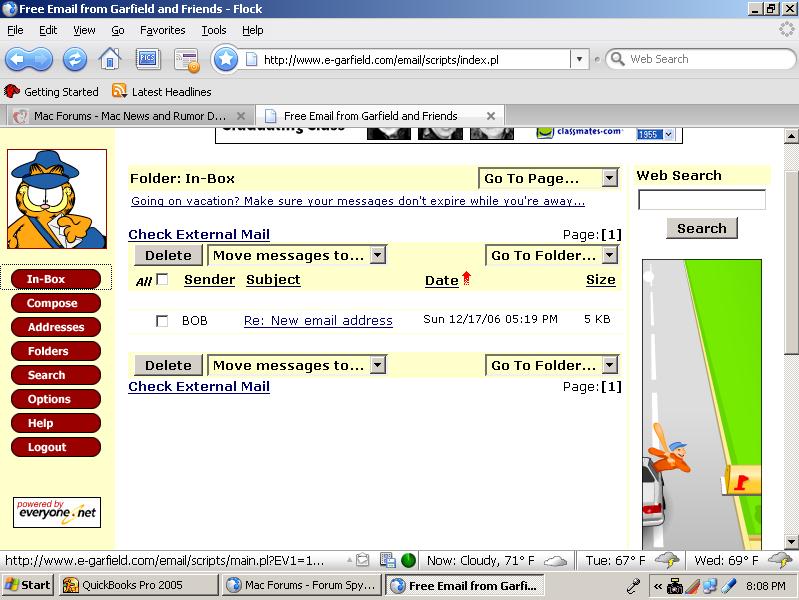Image resolution: width=799 pixels, height=600 pixels.
Task: Click the Compose sidebar button
Action: point(56,303)
